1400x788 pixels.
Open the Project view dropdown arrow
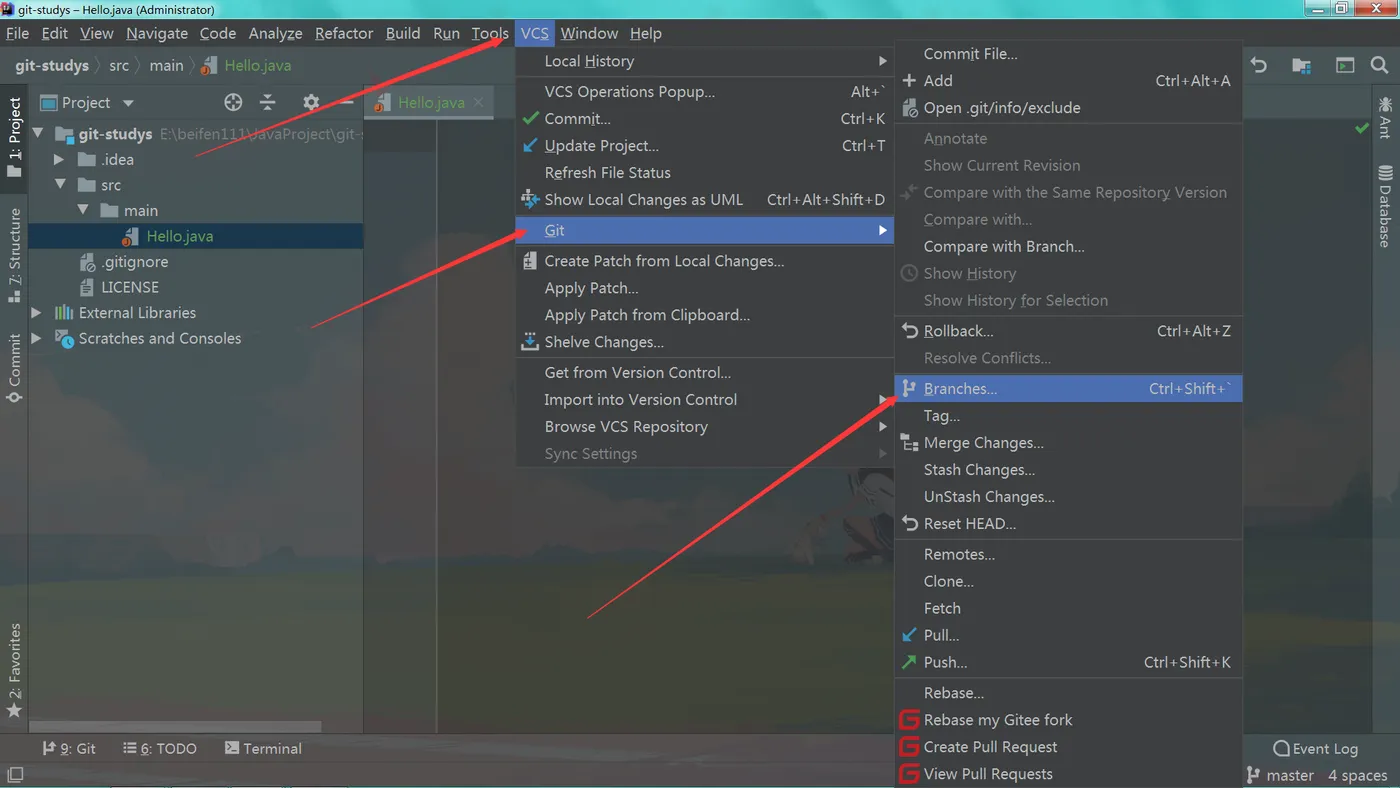pos(128,102)
